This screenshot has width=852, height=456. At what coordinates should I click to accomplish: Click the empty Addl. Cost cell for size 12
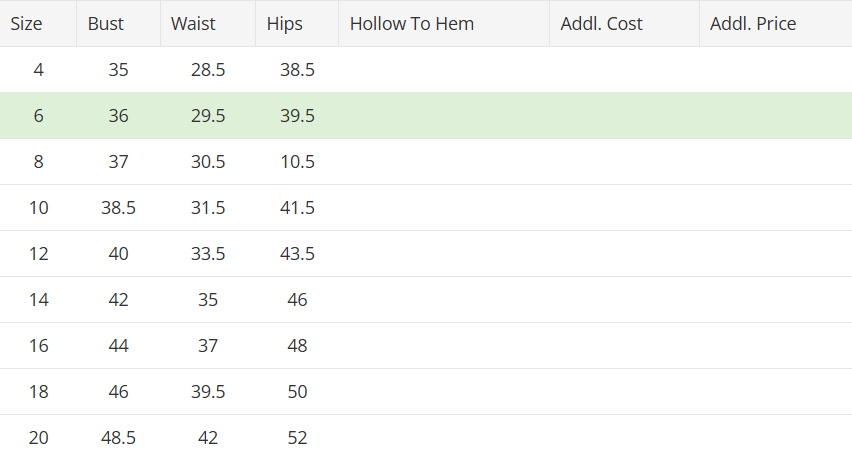point(624,254)
